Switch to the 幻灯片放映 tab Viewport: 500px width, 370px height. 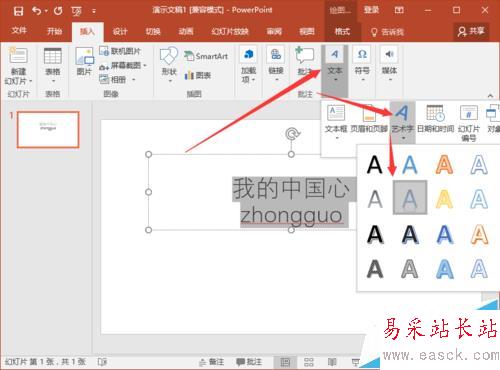coord(230,32)
